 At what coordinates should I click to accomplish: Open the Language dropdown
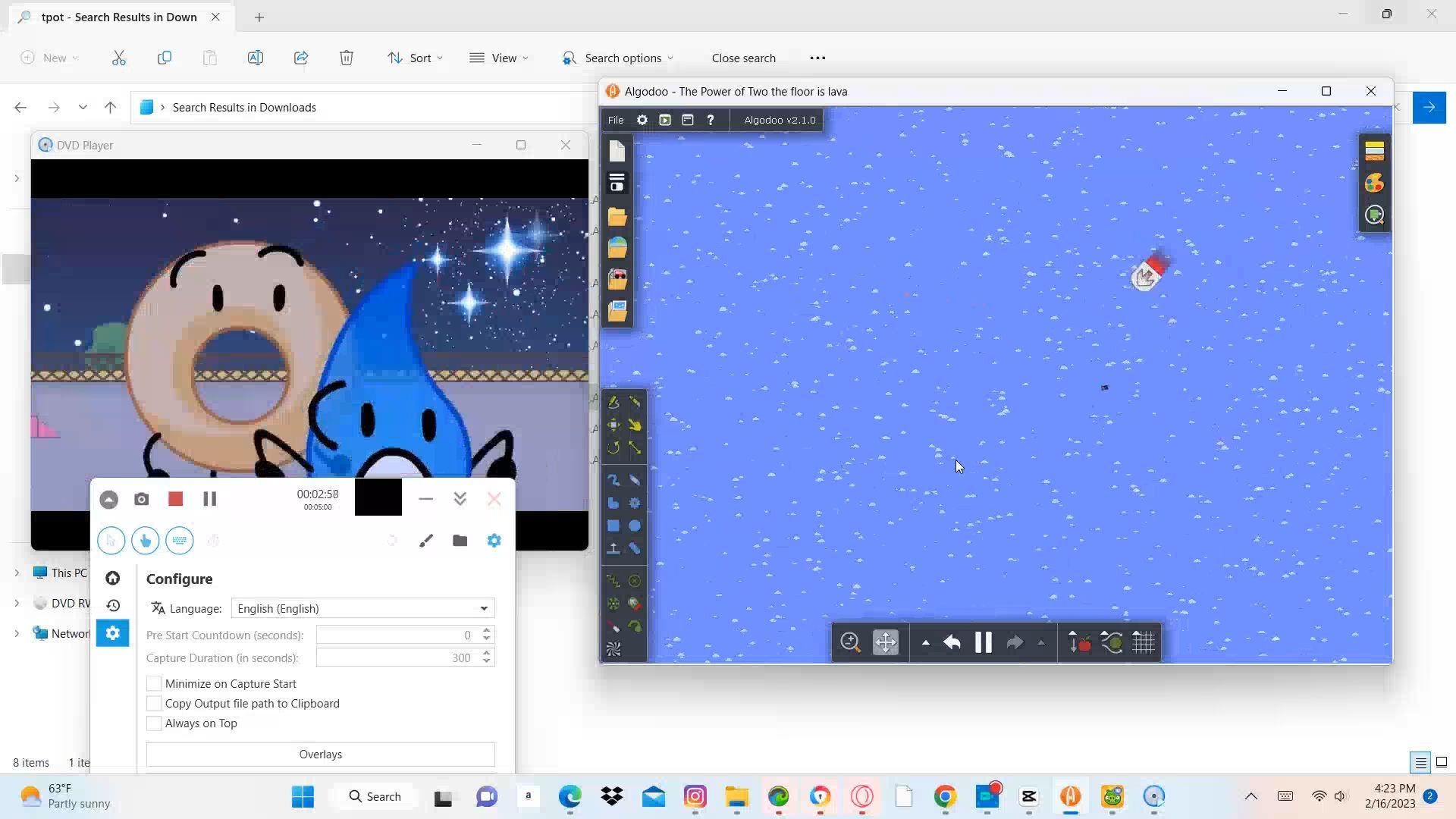[x=362, y=608]
